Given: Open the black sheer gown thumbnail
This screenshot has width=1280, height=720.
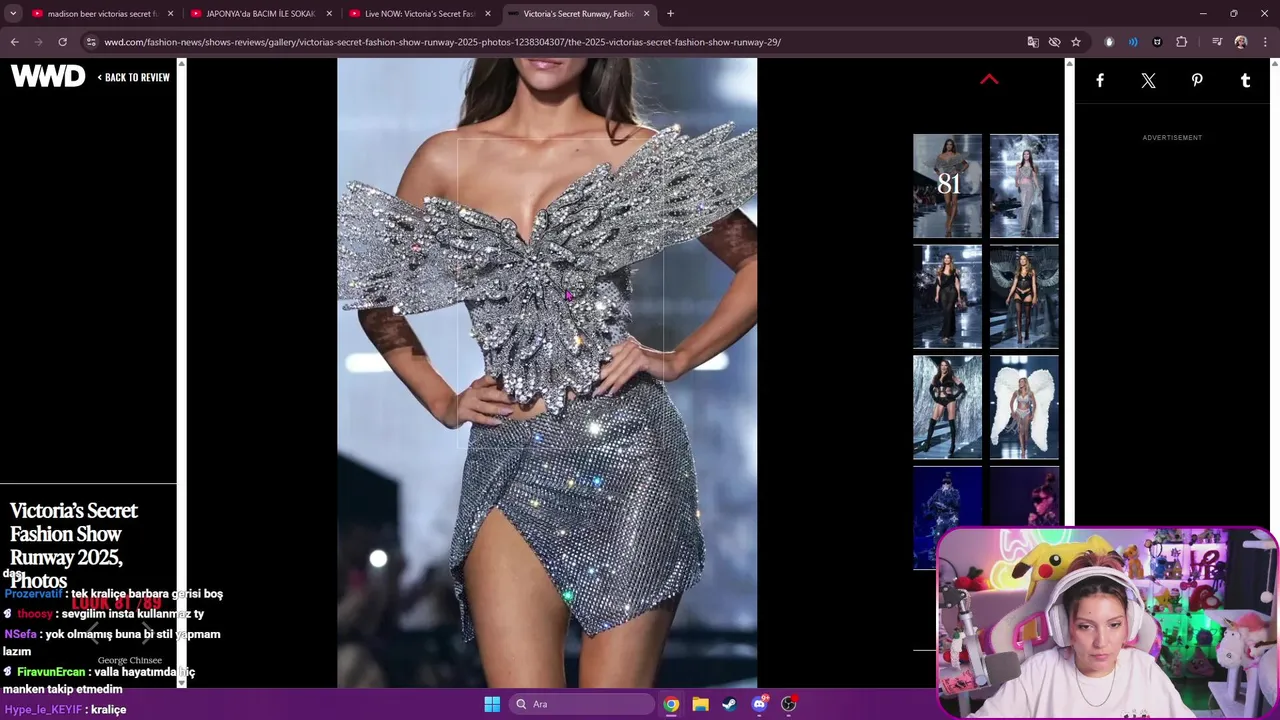Looking at the screenshot, I should click(947, 297).
